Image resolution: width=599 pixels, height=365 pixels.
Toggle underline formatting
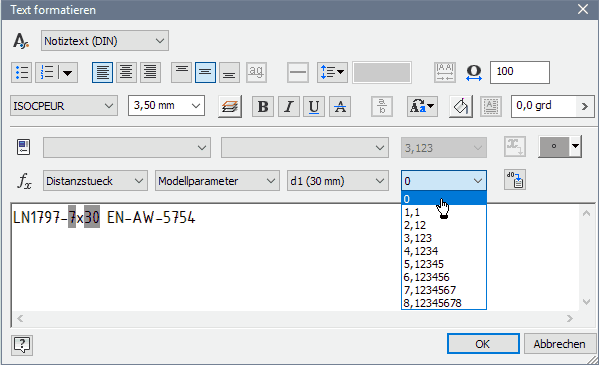tap(314, 106)
